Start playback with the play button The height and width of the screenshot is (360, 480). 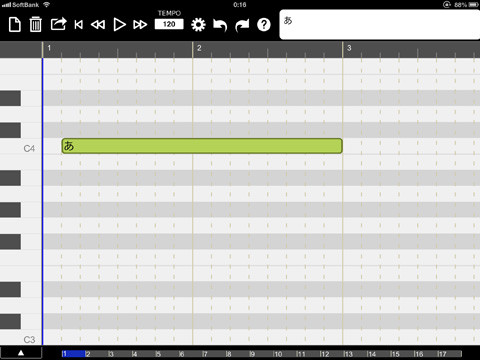click(119, 25)
